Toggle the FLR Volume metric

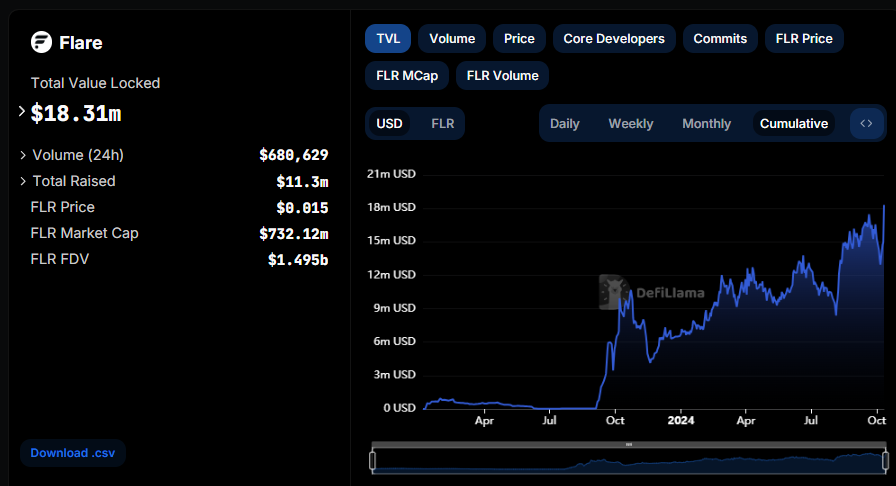point(502,75)
